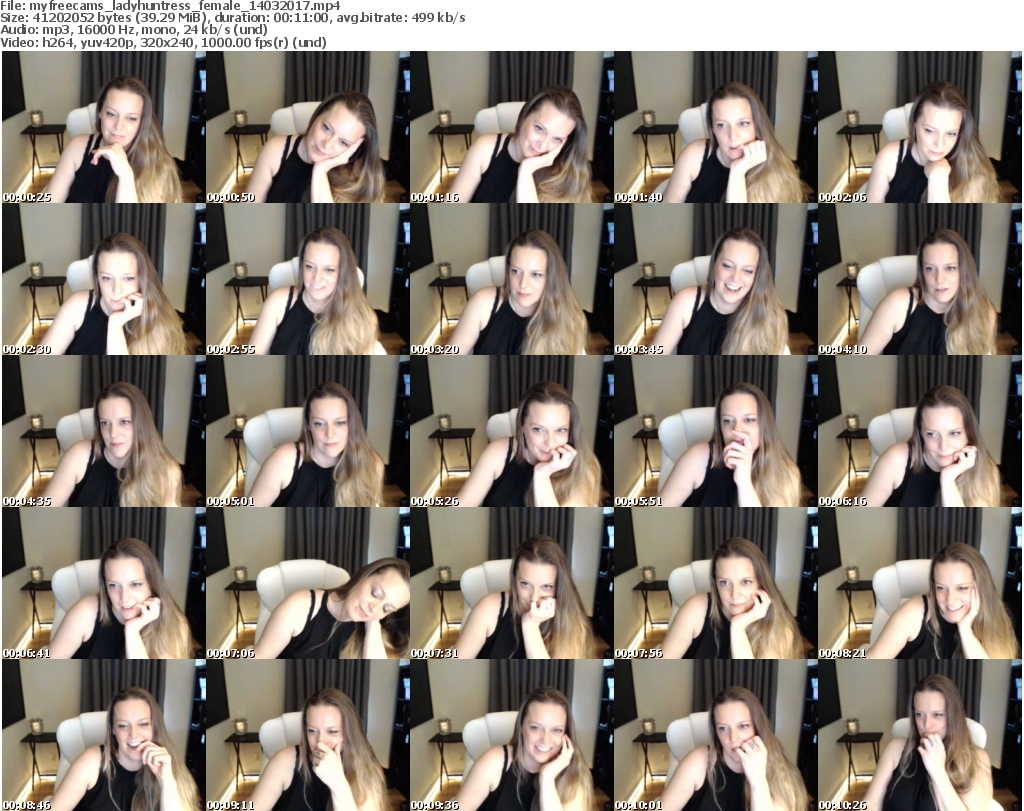Open the 00:04:10 thumbnail
This screenshot has width=1024, height=811.
click(x=920, y=279)
